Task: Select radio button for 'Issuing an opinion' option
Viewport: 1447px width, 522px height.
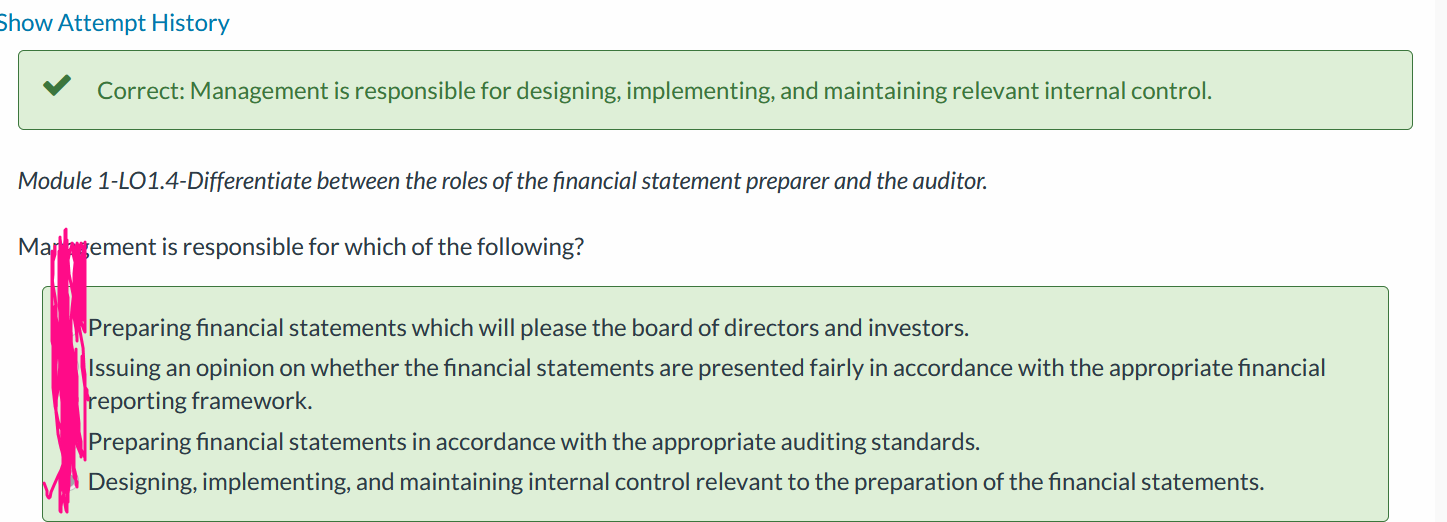Action: (x=68, y=368)
